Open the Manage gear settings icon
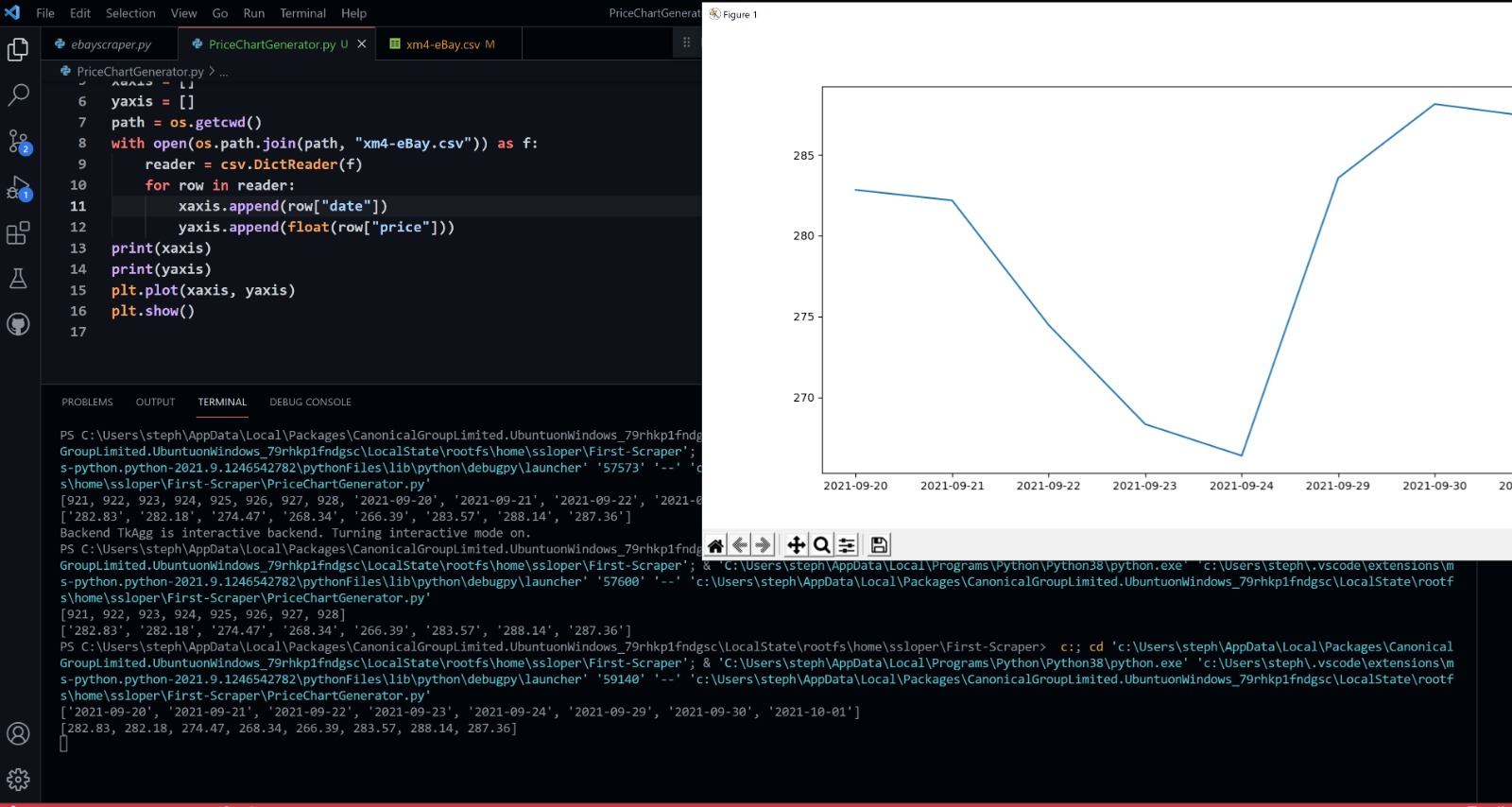Image resolution: width=1512 pixels, height=807 pixels. point(18,780)
